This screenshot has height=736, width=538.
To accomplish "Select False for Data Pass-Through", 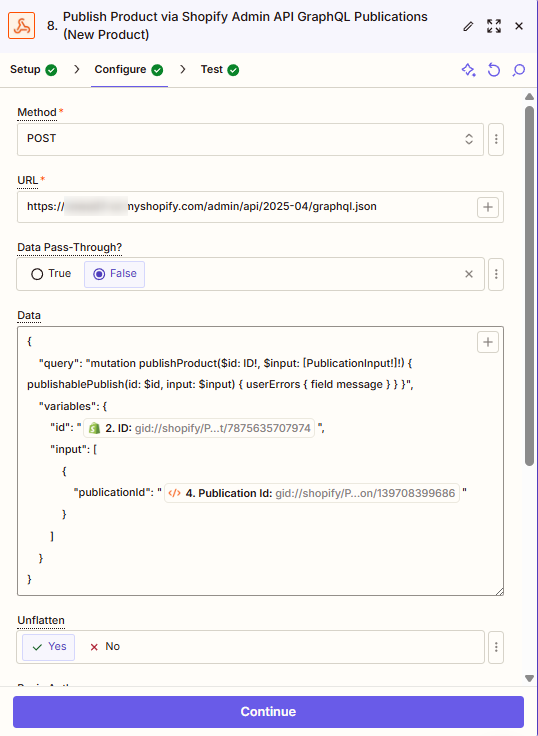I will pos(115,274).
